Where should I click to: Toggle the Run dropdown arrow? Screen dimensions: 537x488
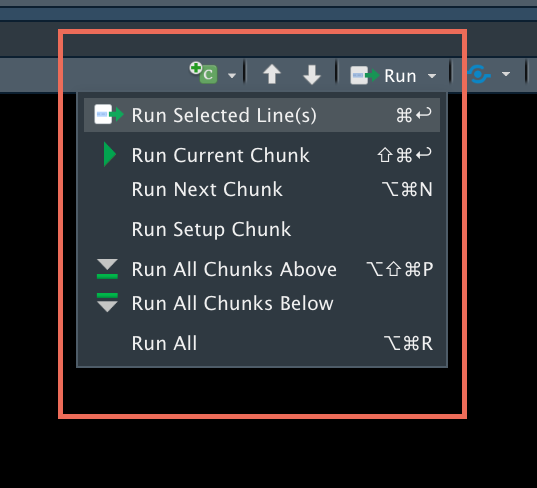[432, 75]
